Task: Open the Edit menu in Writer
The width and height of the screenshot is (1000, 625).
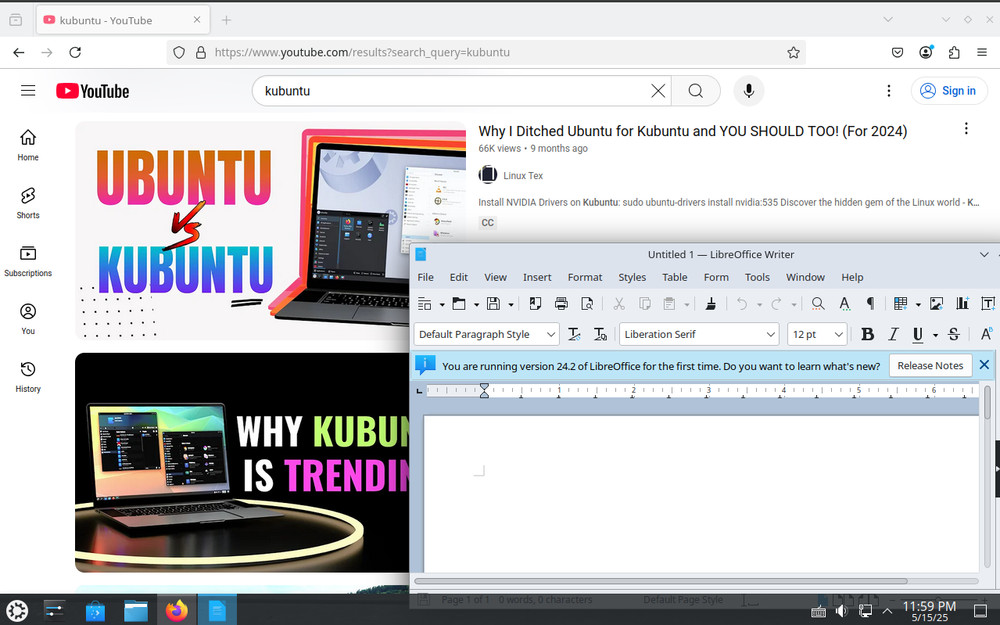Action: point(459,277)
